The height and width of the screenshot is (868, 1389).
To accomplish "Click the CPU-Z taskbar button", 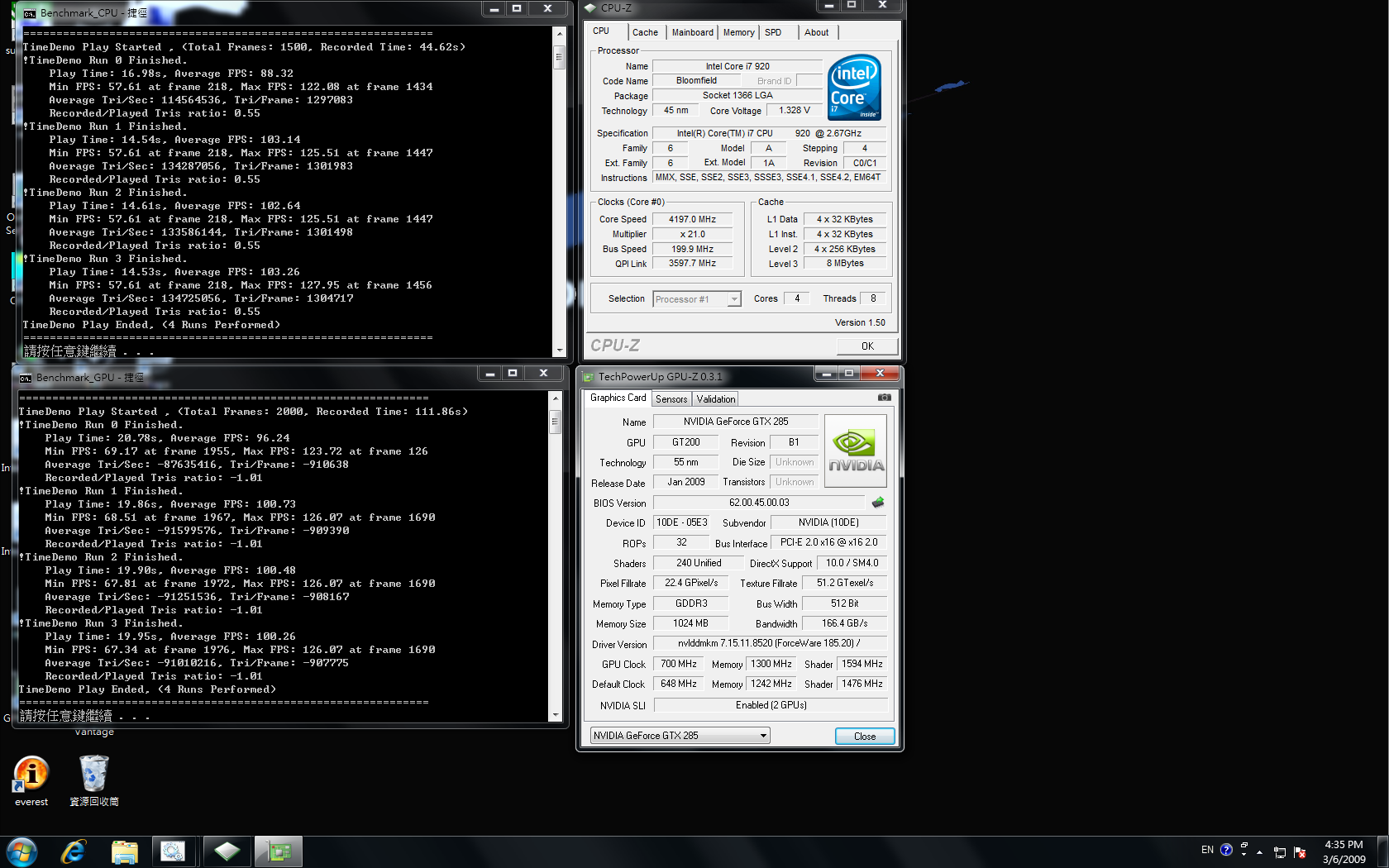I will click(227, 851).
